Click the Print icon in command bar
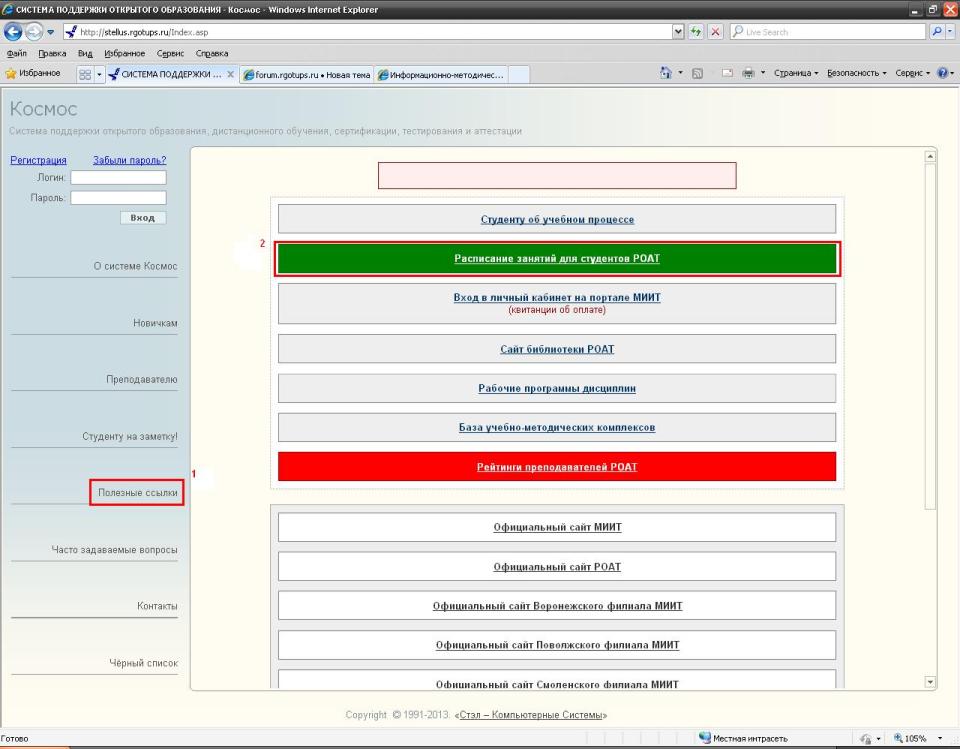The height and width of the screenshot is (749, 960). click(x=747, y=73)
